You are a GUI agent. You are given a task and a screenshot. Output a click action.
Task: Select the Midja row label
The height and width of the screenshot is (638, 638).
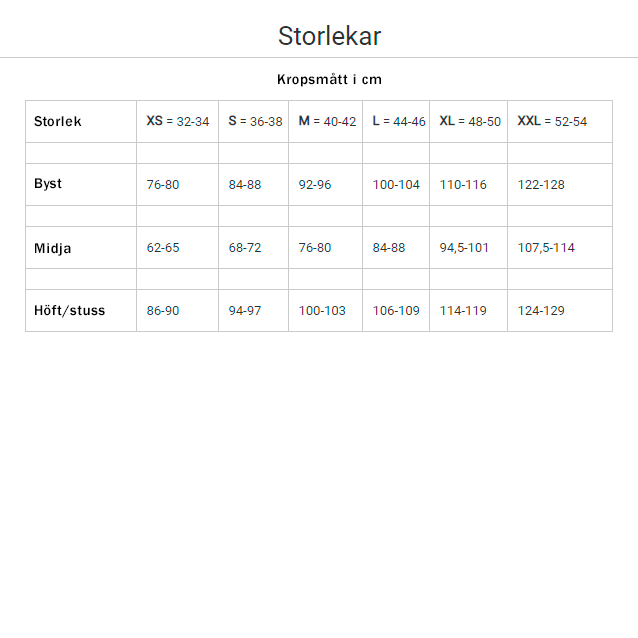coord(53,248)
